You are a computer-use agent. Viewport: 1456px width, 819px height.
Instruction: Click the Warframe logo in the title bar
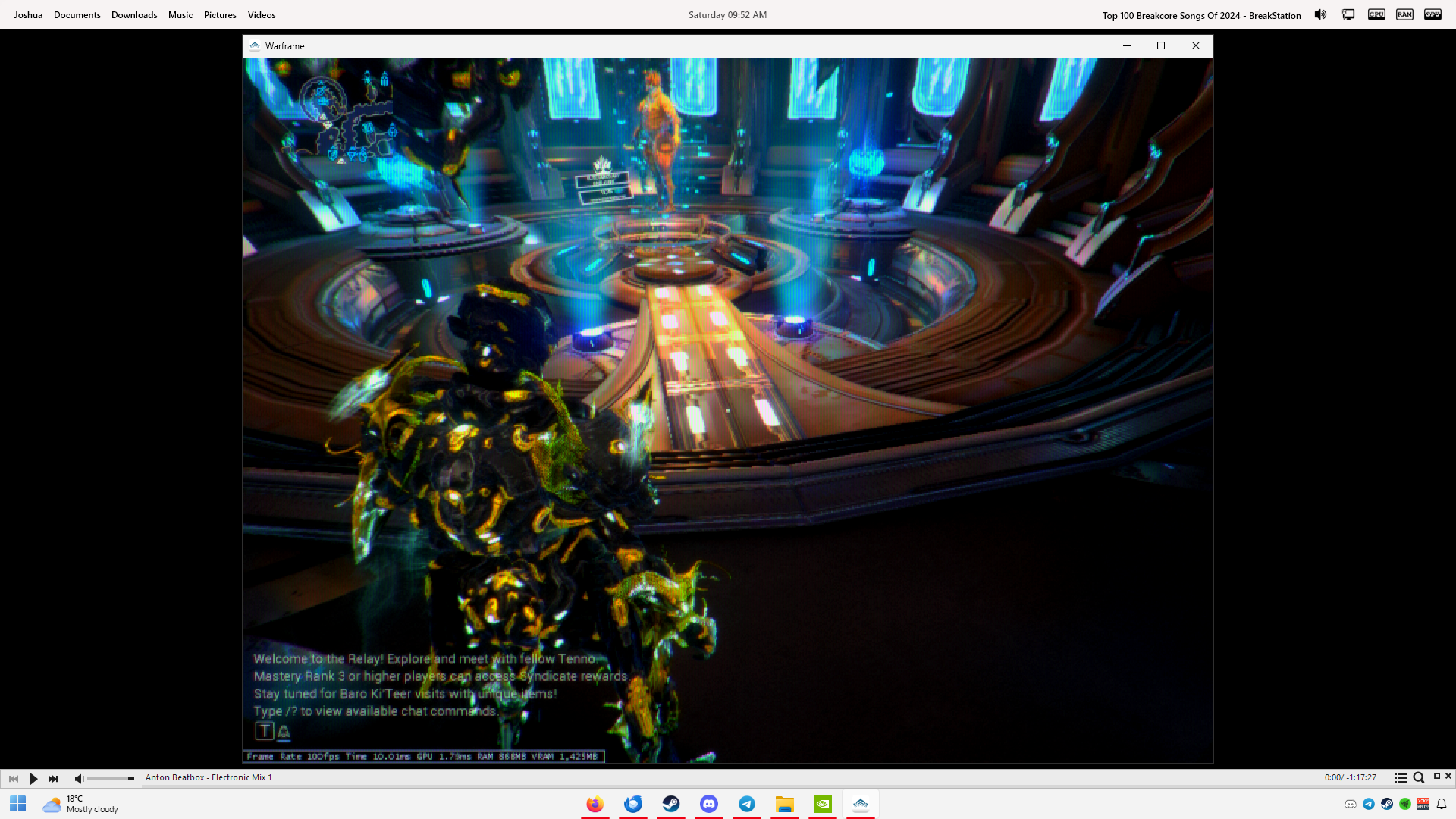255,45
